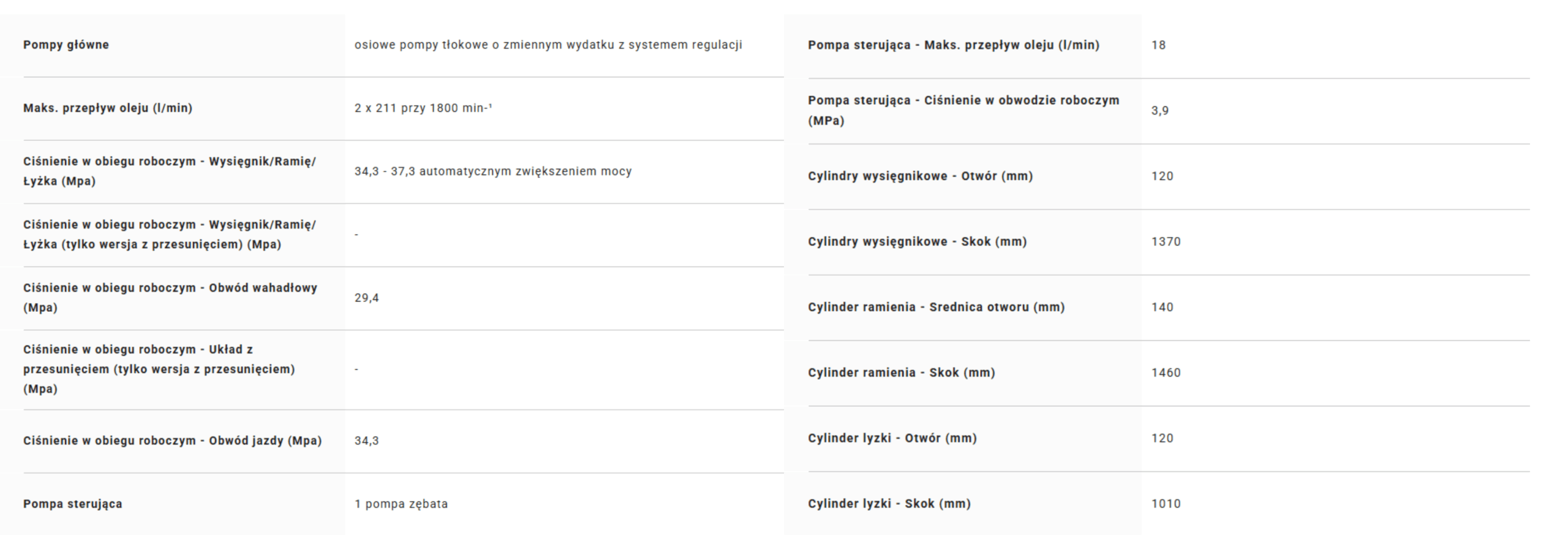Click the value 18 for pilot pump flow

tap(1159, 45)
